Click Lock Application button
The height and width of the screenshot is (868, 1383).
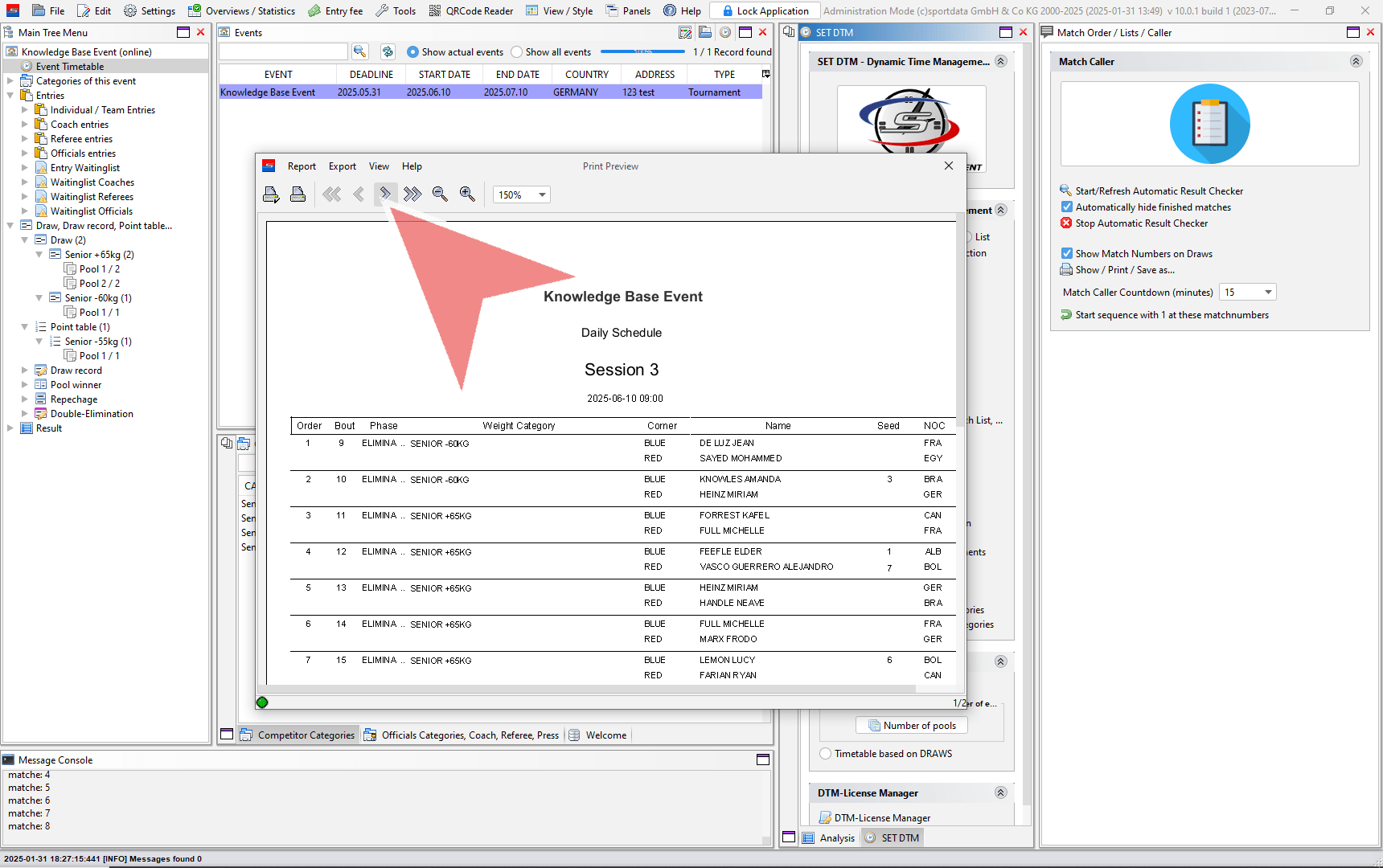click(x=765, y=10)
